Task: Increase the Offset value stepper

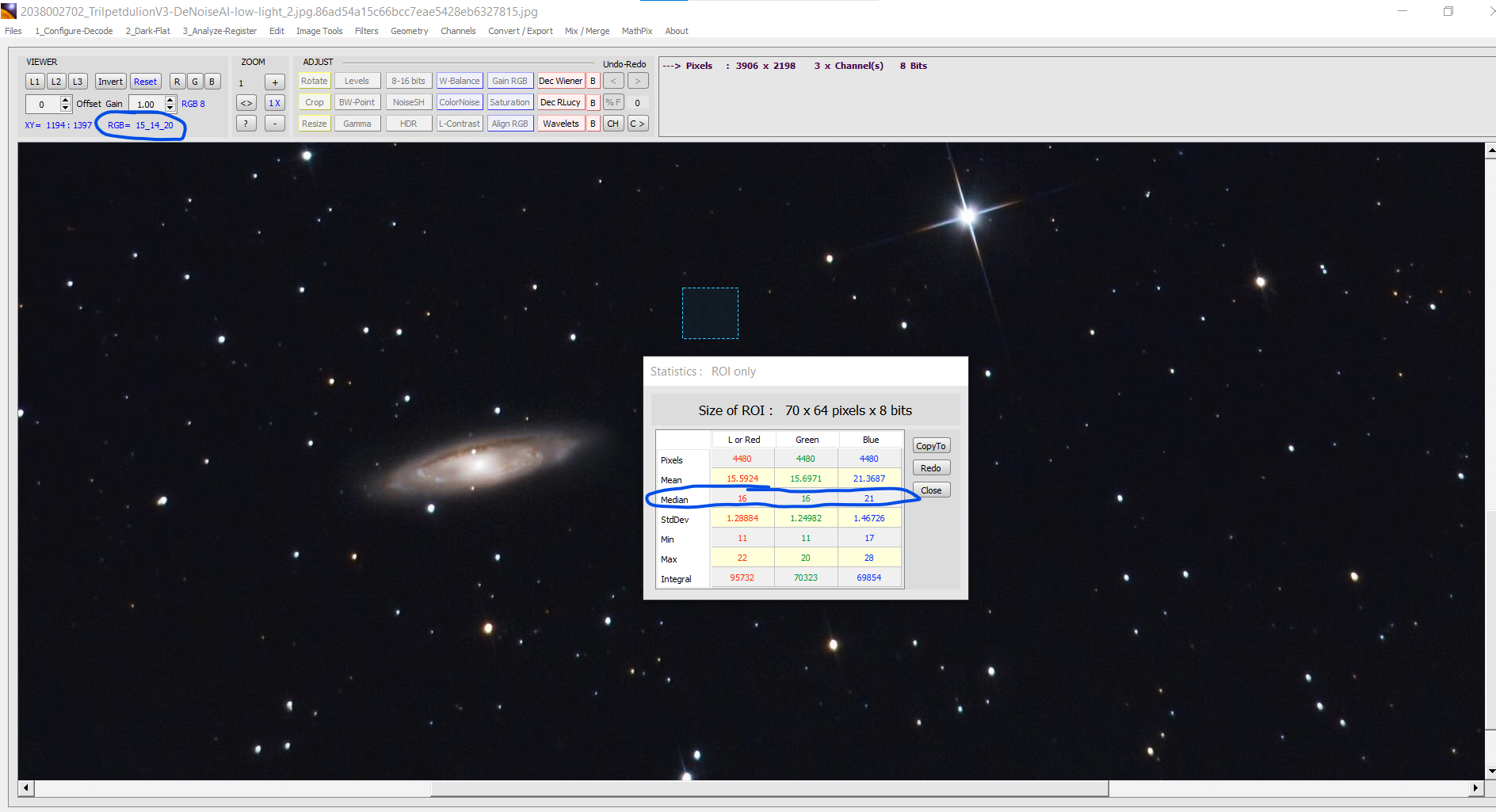Action: pyautogui.click(x=65, y=100)
